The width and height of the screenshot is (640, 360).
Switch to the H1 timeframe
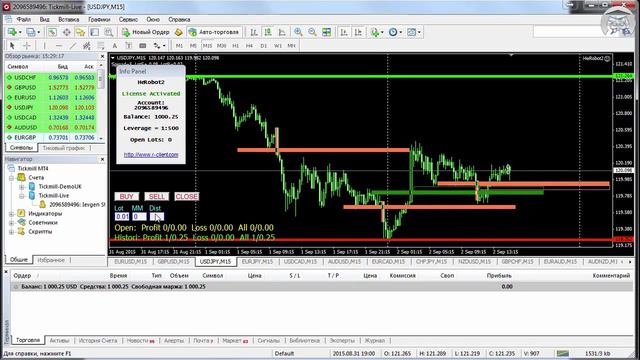(x=236, y=46)
